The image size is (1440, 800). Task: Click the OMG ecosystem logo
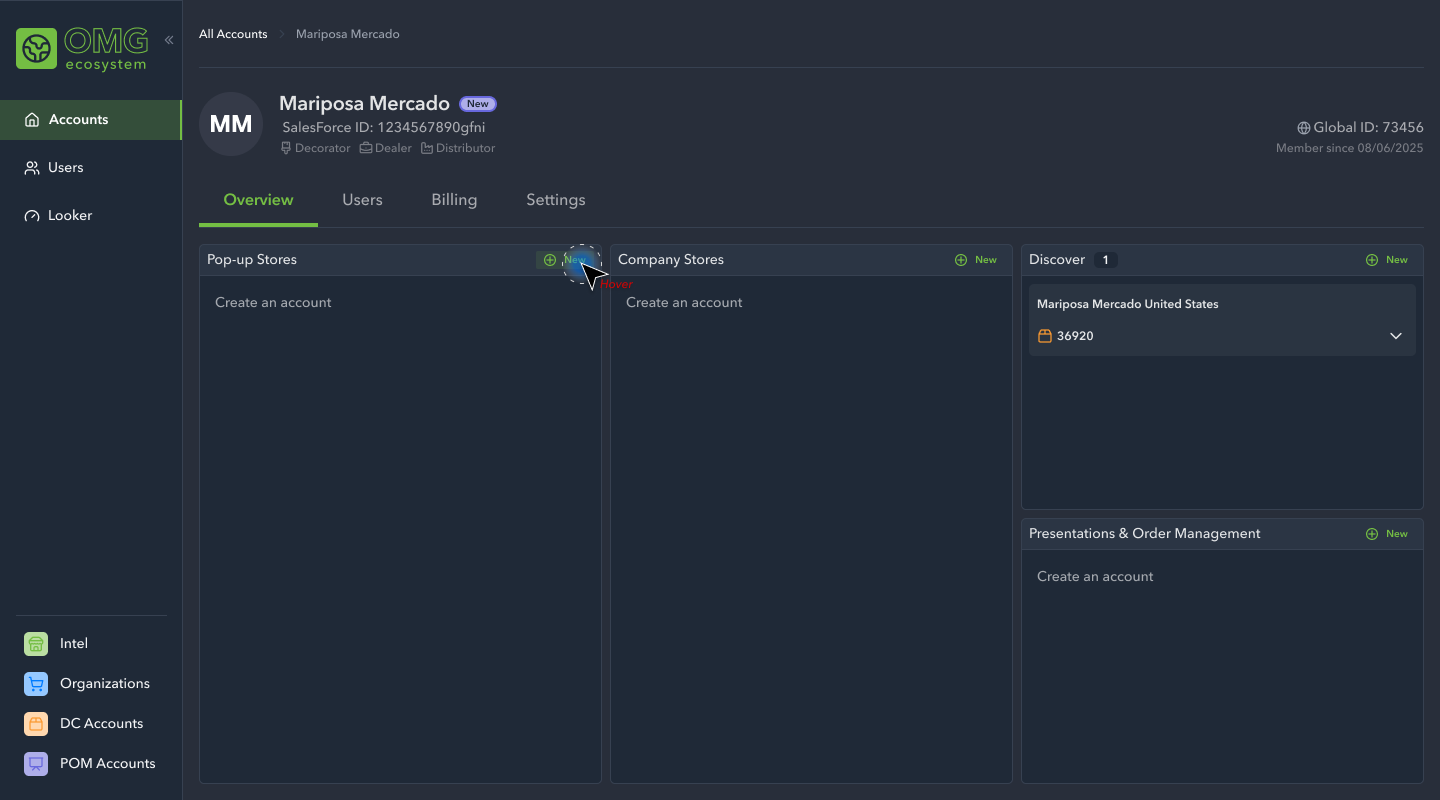coord(82,48)
